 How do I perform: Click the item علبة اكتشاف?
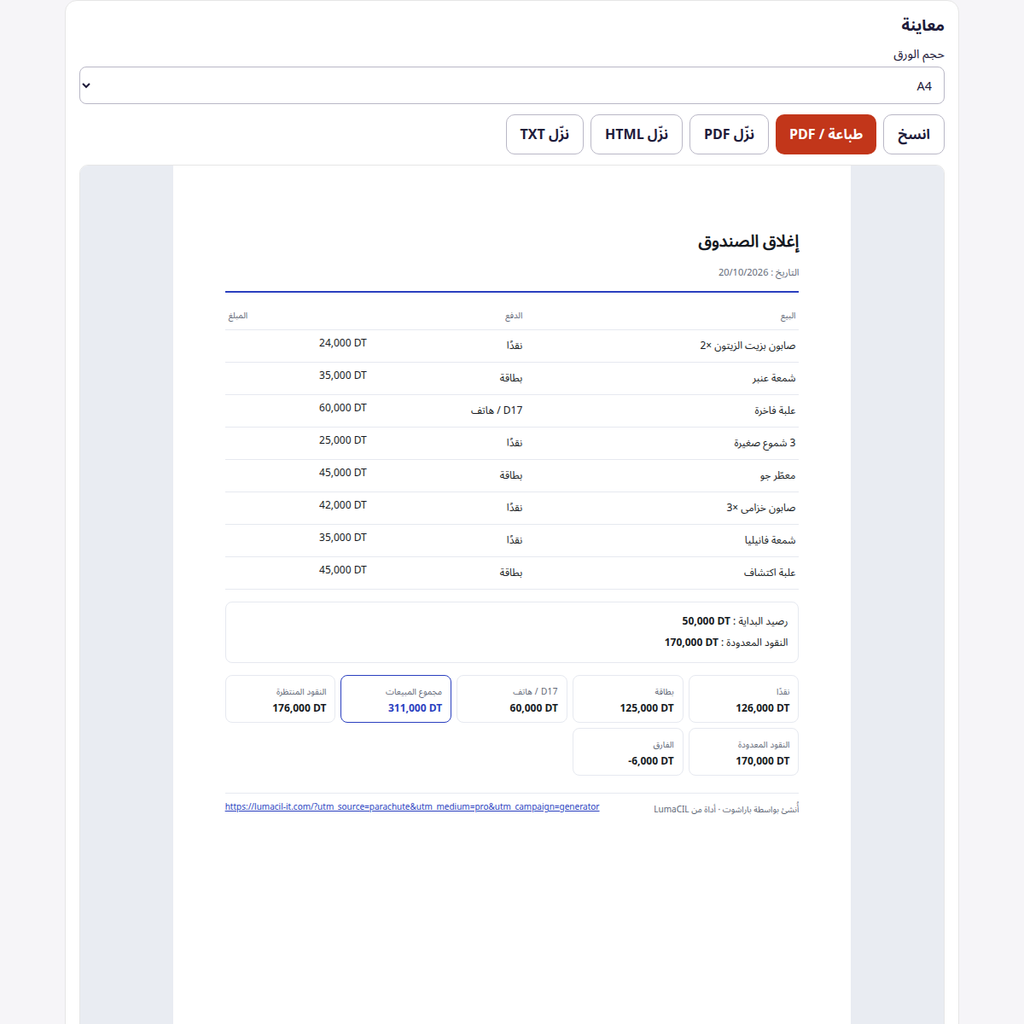[x=769, y=573]
